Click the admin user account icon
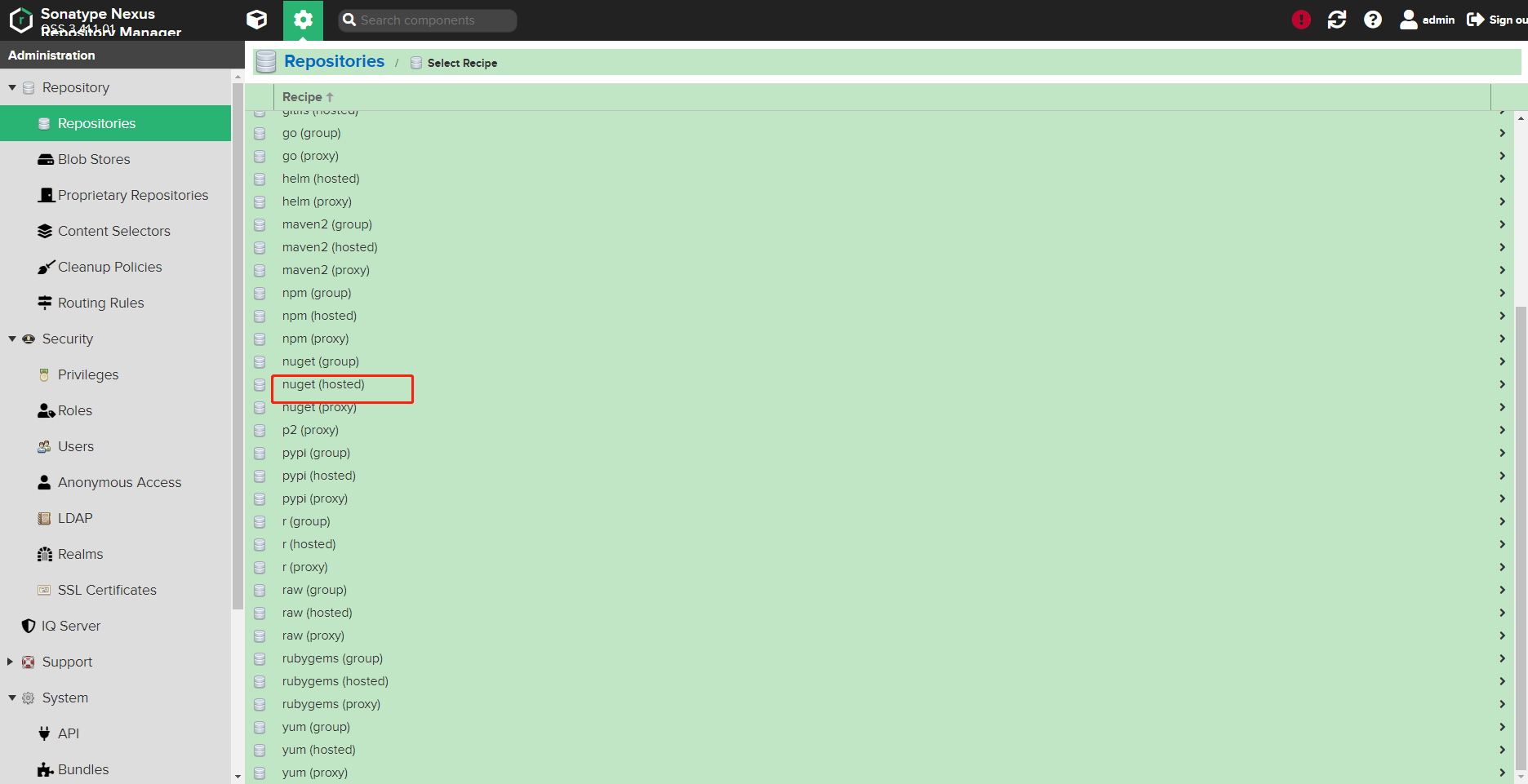 pos(1409,20)
